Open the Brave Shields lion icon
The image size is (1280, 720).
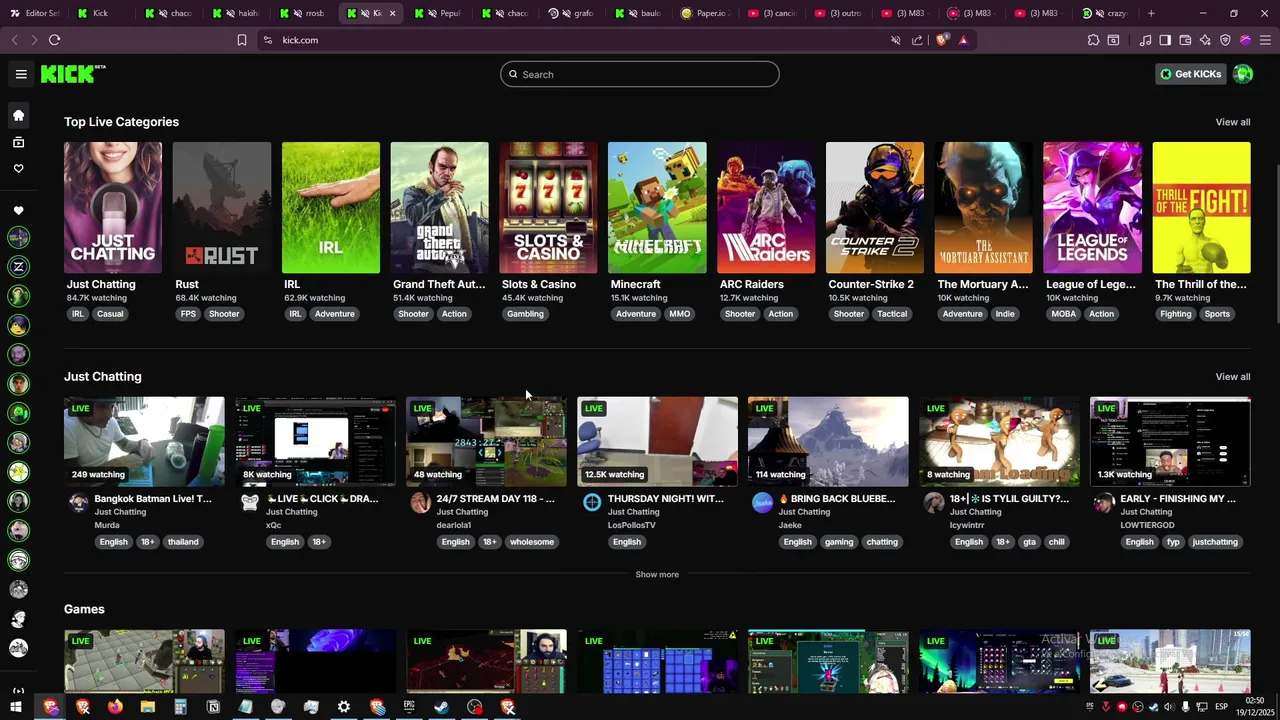pos(942,40)
